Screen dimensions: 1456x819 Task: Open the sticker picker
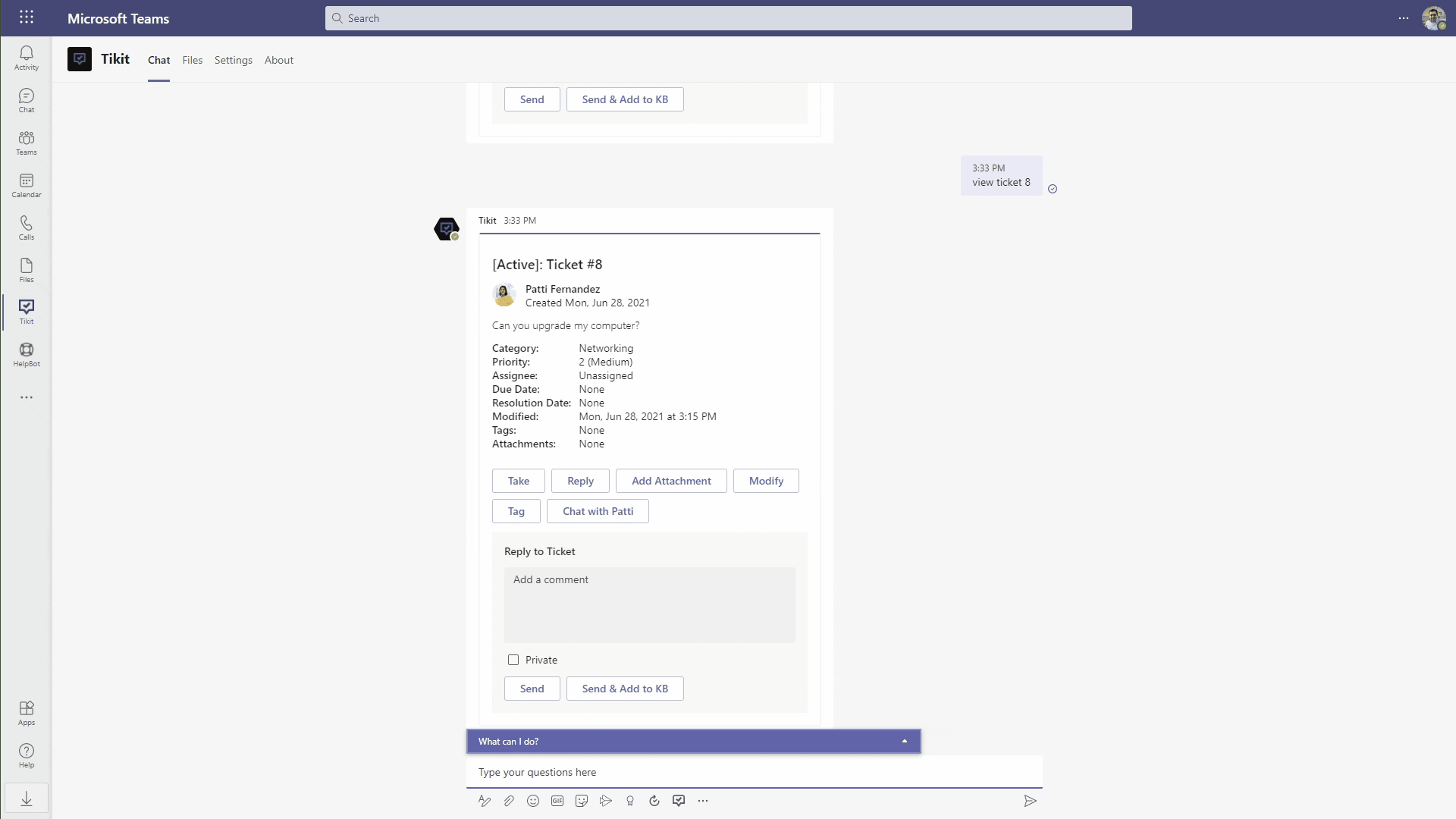coord(582,801)
